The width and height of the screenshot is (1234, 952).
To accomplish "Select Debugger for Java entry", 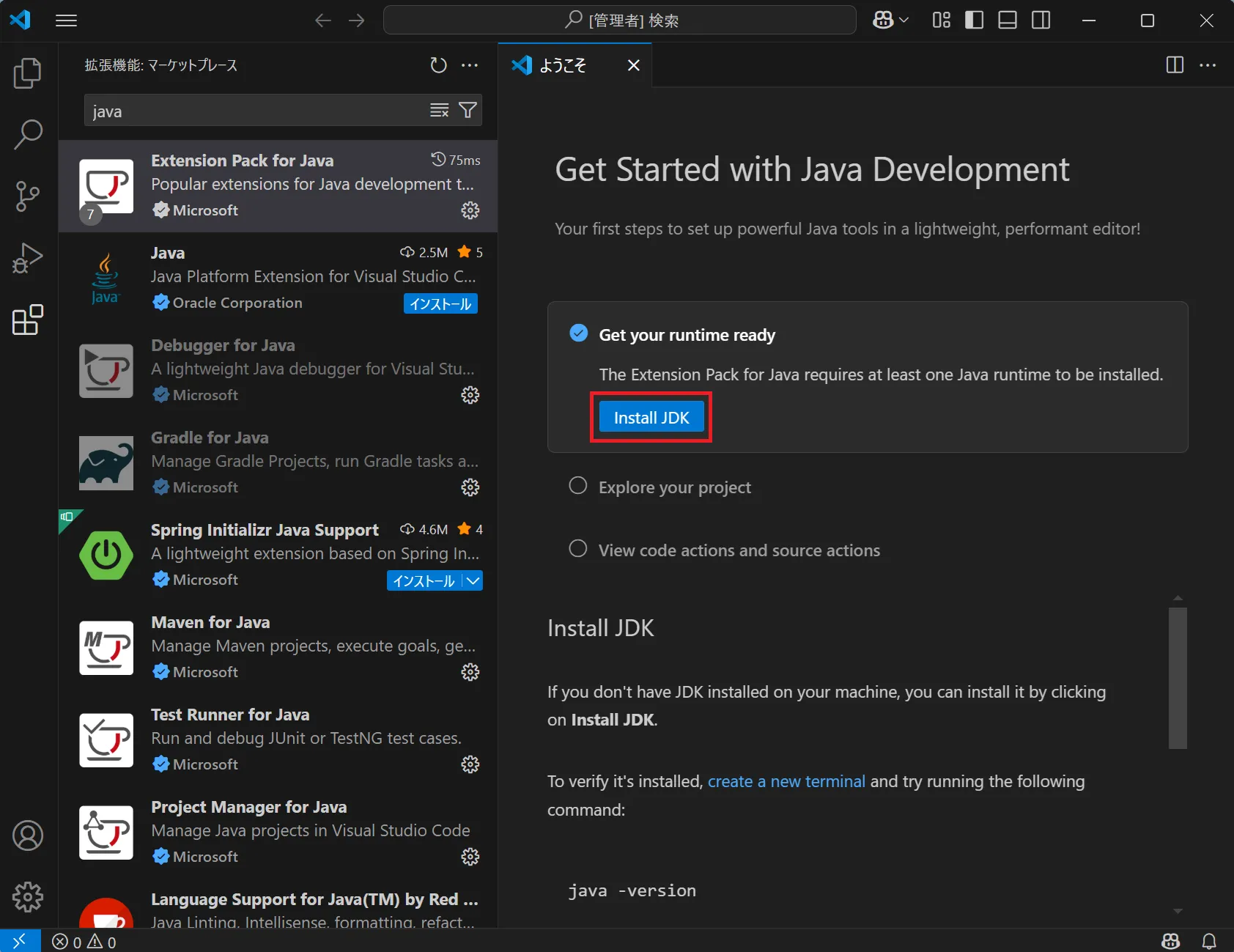I will coord(278,371).
